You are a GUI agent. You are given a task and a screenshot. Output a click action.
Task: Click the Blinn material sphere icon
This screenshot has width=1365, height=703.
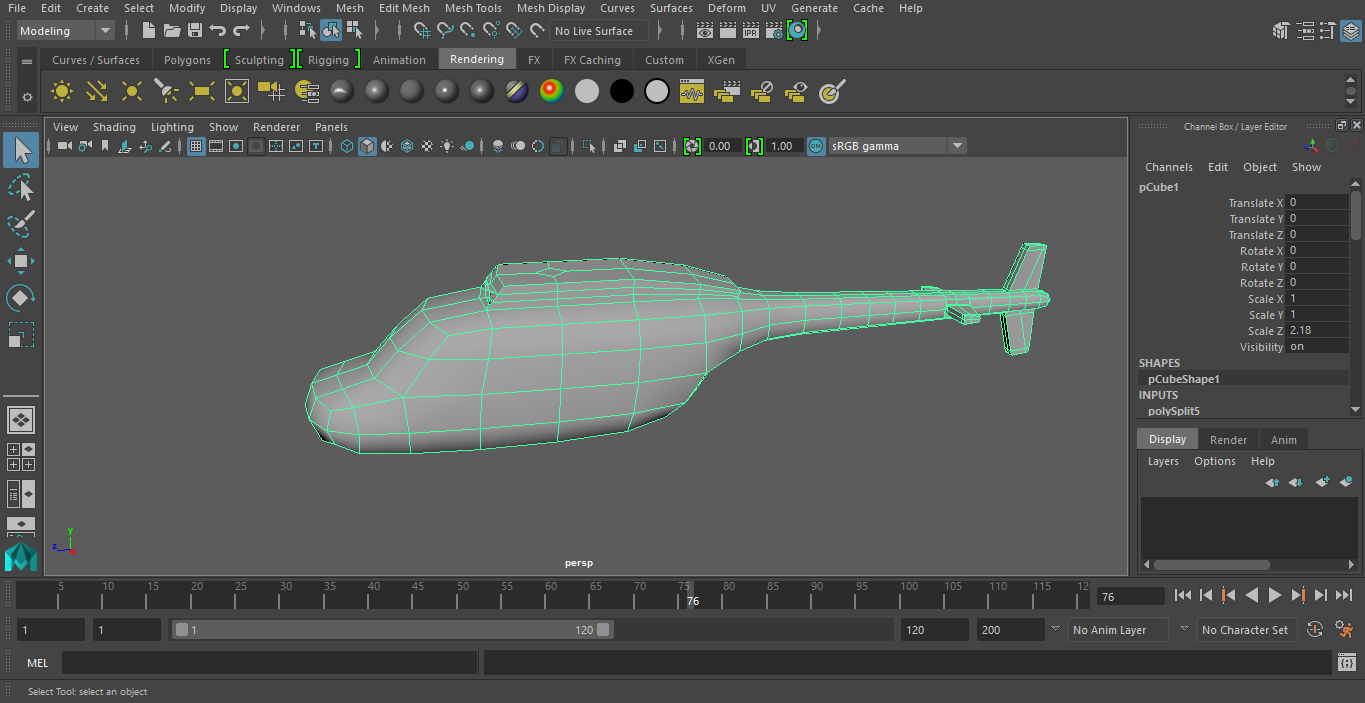(x=377, y=92)
